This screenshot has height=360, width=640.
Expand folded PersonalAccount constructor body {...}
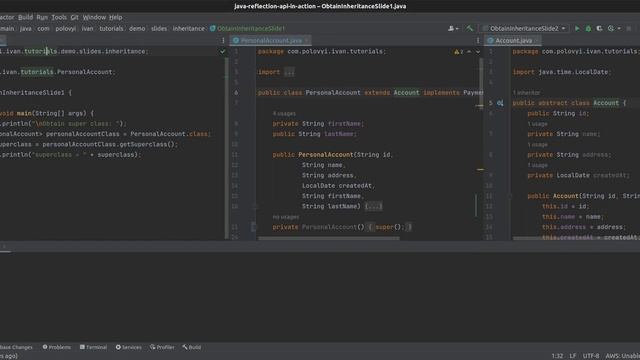(x=373, y=206)
